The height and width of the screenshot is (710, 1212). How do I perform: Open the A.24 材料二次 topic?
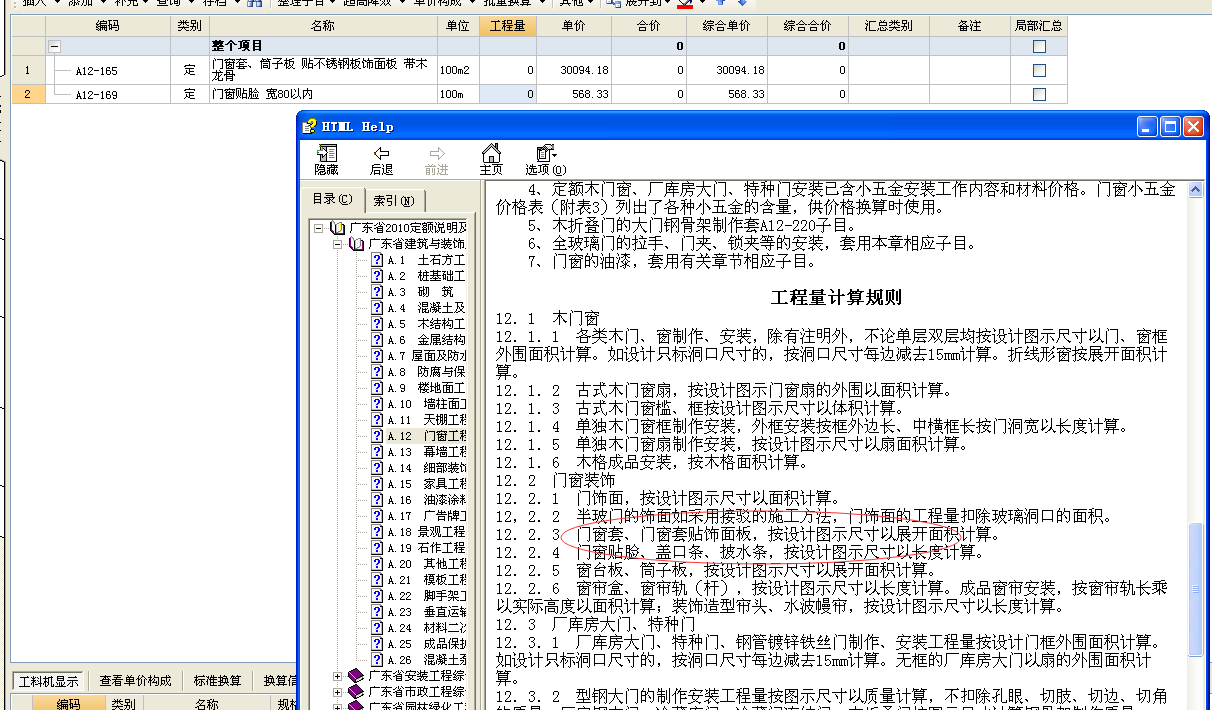[x=425, y=628]
